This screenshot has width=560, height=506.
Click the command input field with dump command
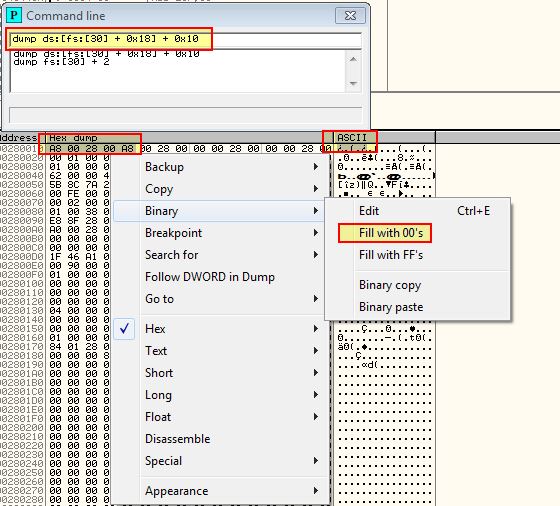185,39
